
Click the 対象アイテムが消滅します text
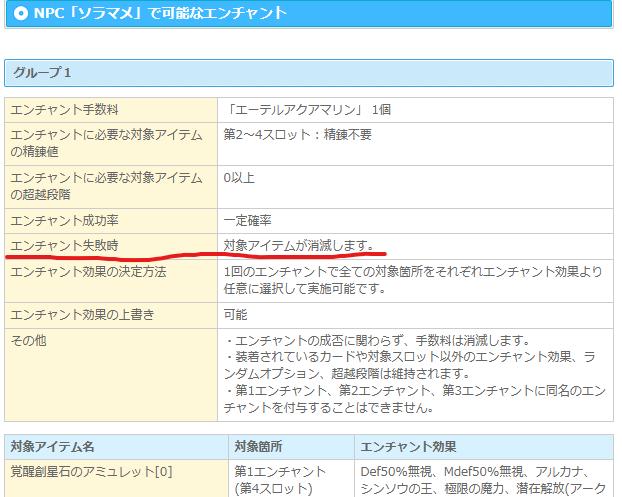pyautogui.click(x=299, y=245)
